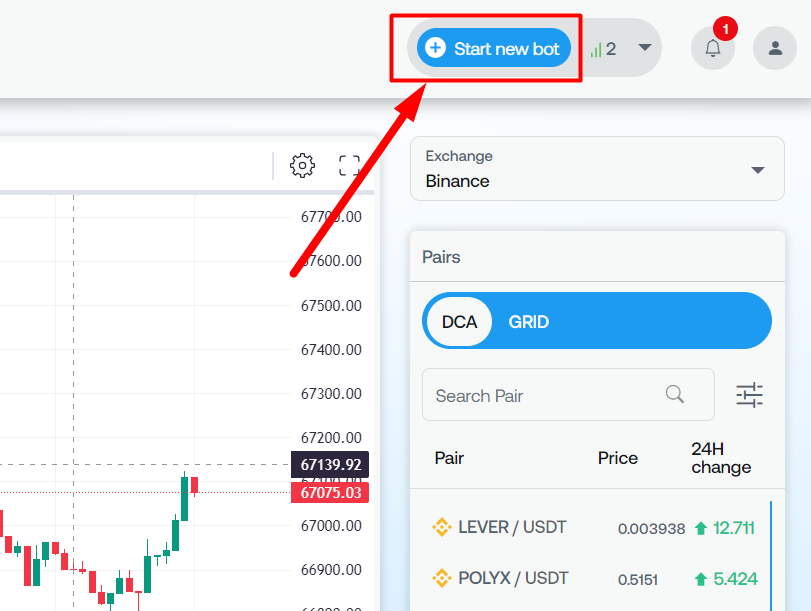Image resolution: width=811 pixels, height=611 pixels.
Task: Expand the dropdown arrow beside bot count
Action: point(645,47)
